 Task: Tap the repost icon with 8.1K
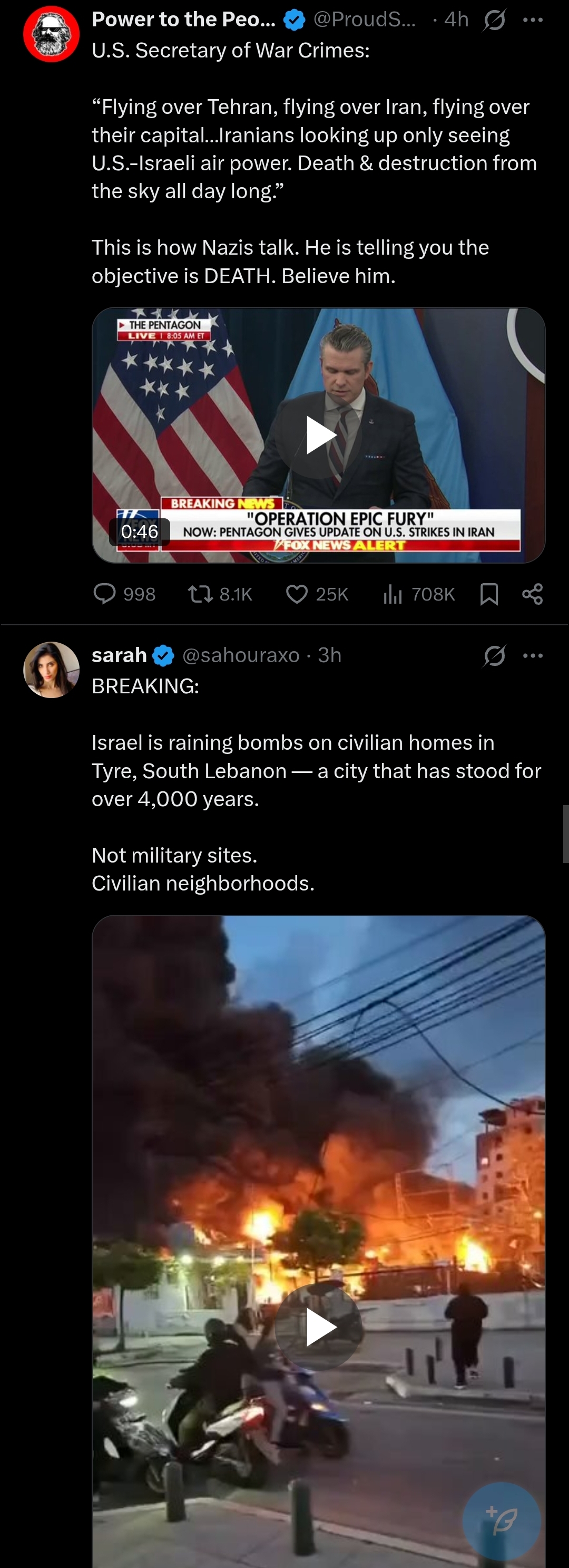(x=197, y=594)
